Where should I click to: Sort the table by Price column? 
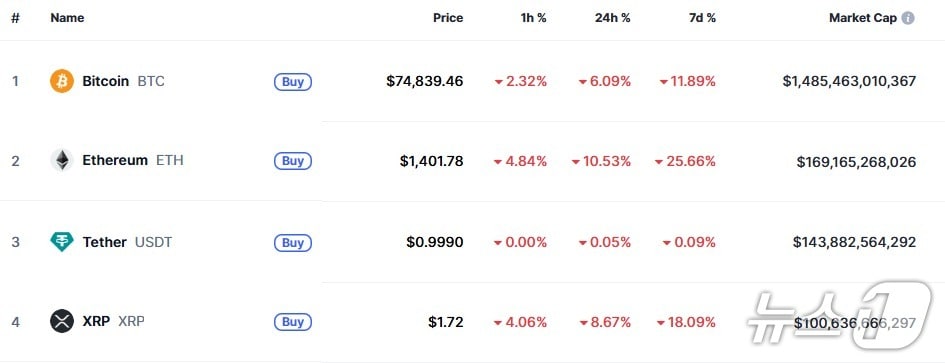click(x=448, y=18)
